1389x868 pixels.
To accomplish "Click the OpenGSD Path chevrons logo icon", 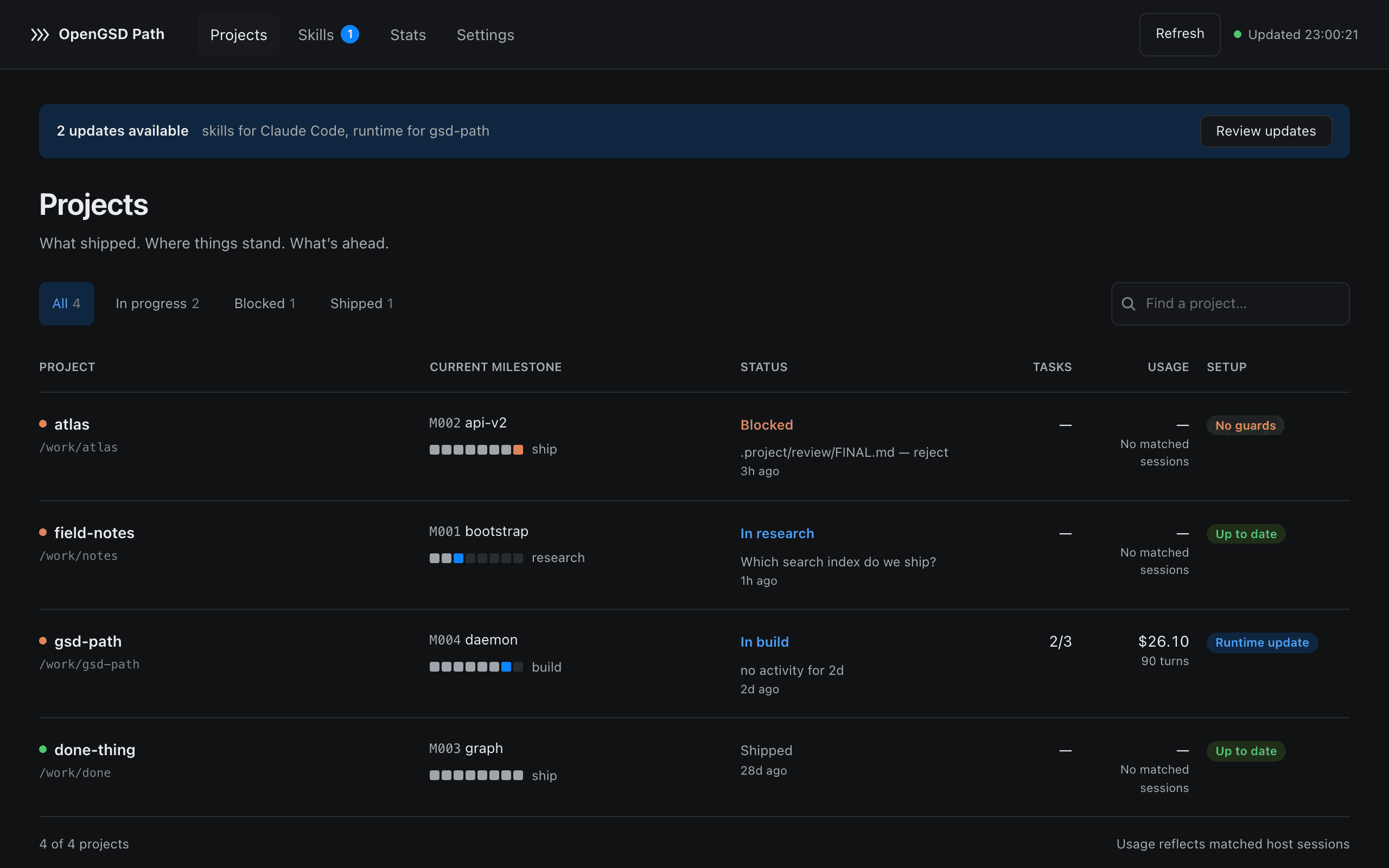I will (40, 34).
